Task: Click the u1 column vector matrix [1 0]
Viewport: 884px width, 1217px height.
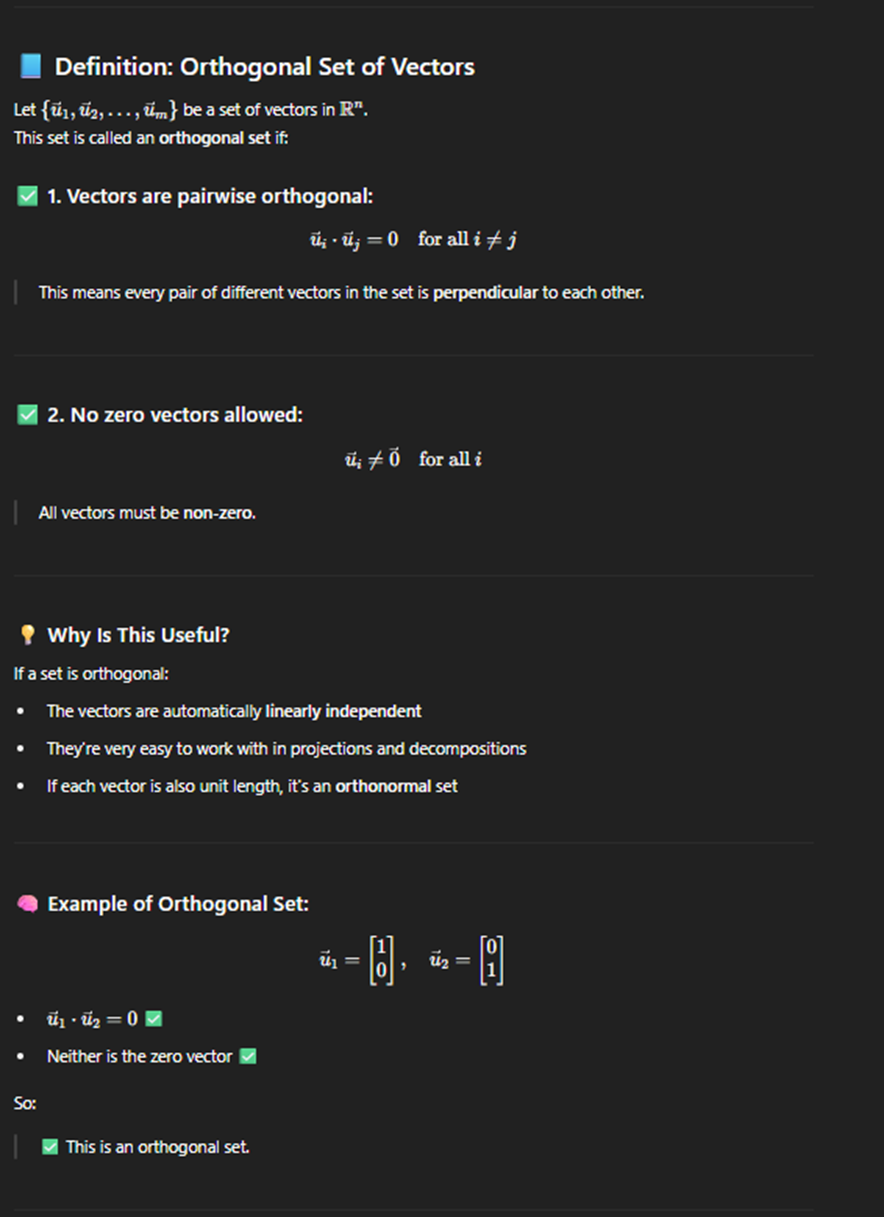Action: [x=382, y=960]
